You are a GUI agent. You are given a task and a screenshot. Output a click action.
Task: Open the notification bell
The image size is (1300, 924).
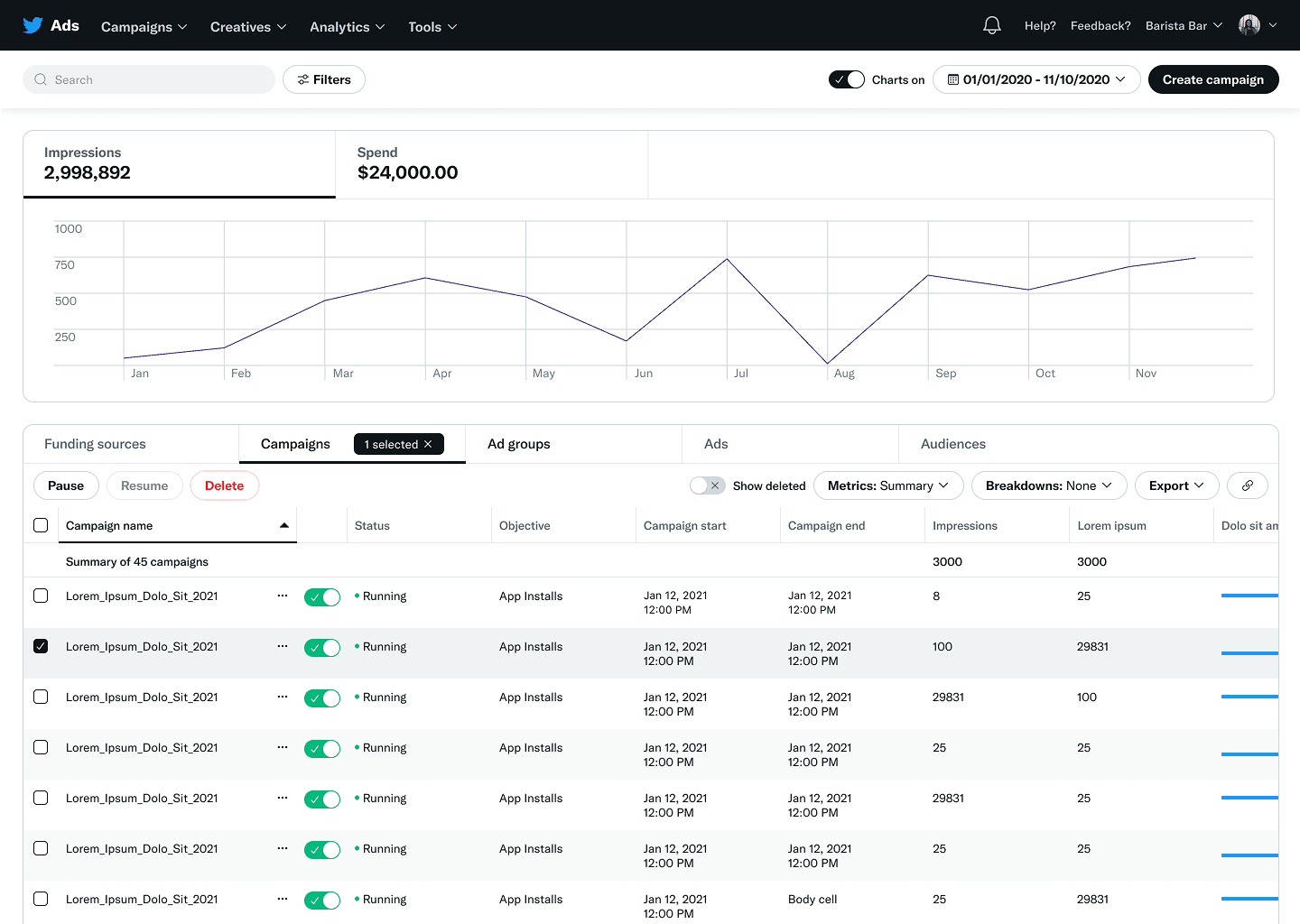[991, 24]
